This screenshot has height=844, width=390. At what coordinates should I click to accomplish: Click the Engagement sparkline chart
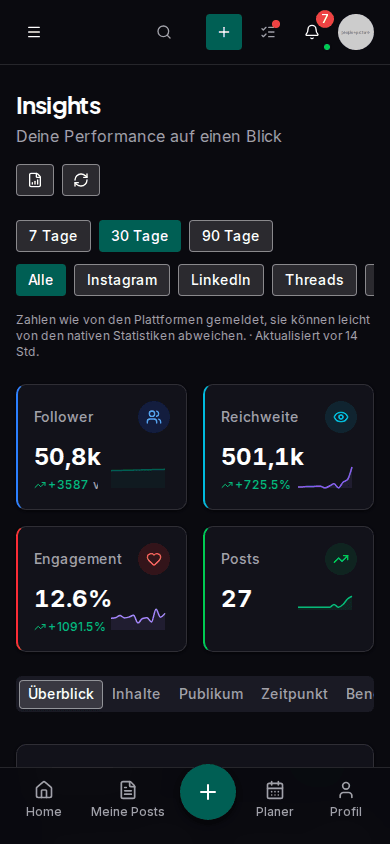tap(138, 619)
